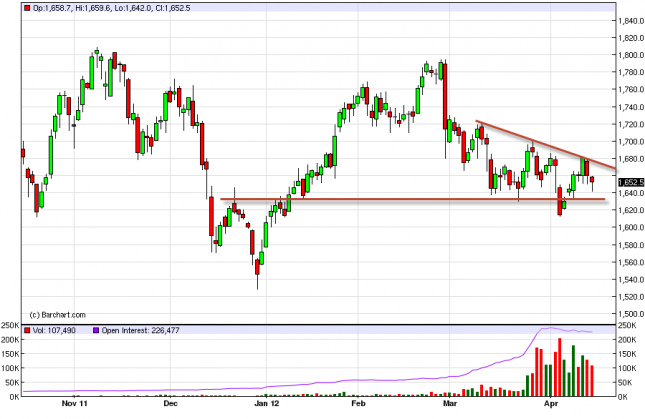Click the 1,680.0 price axis label
This screenshot has width=645, height=419.
[x=631, y=159]
